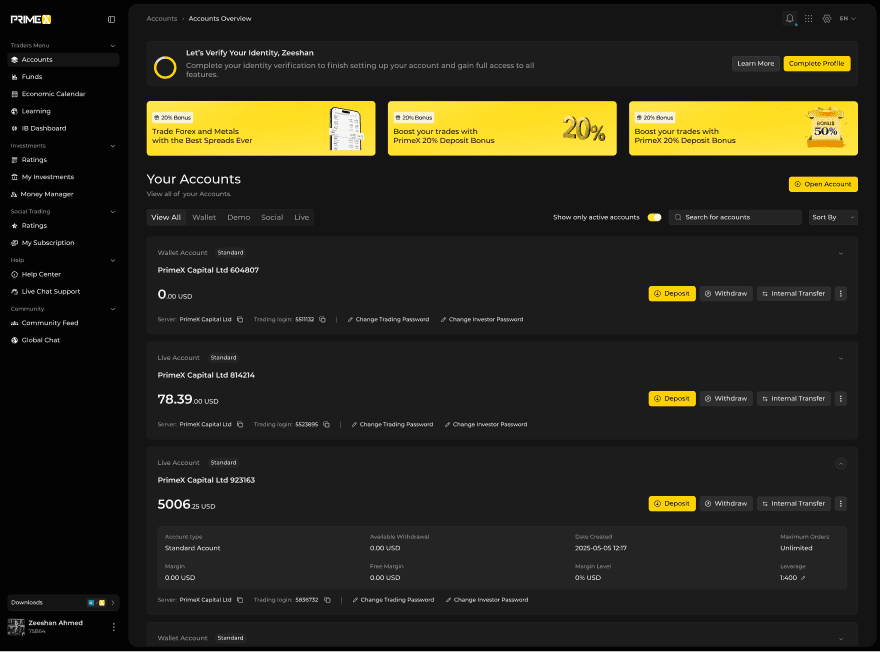Screen dimensions: 880x652
Task: Collapse the Community section
Action: [x=113, y=309]
